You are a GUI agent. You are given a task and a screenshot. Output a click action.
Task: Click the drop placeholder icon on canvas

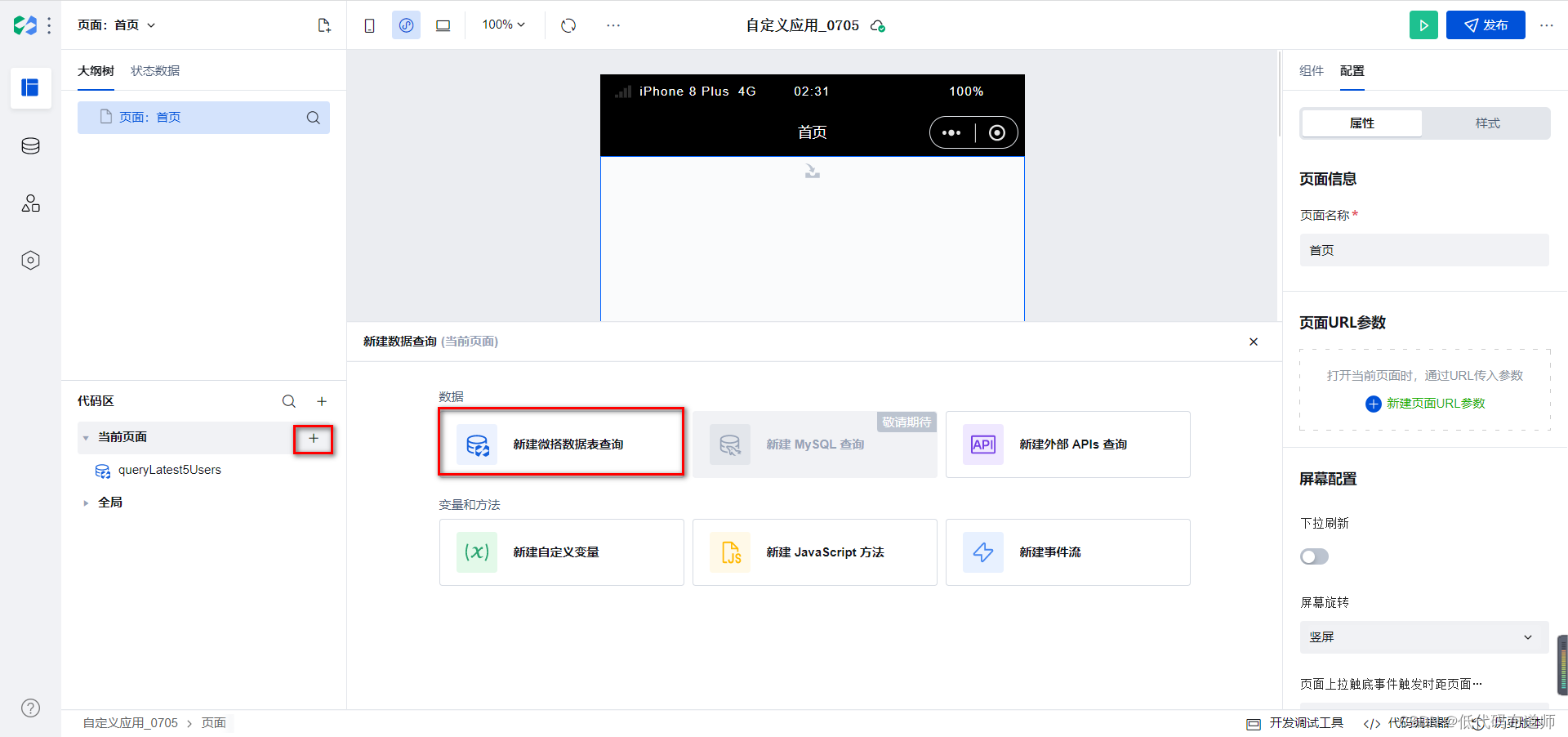812,171
